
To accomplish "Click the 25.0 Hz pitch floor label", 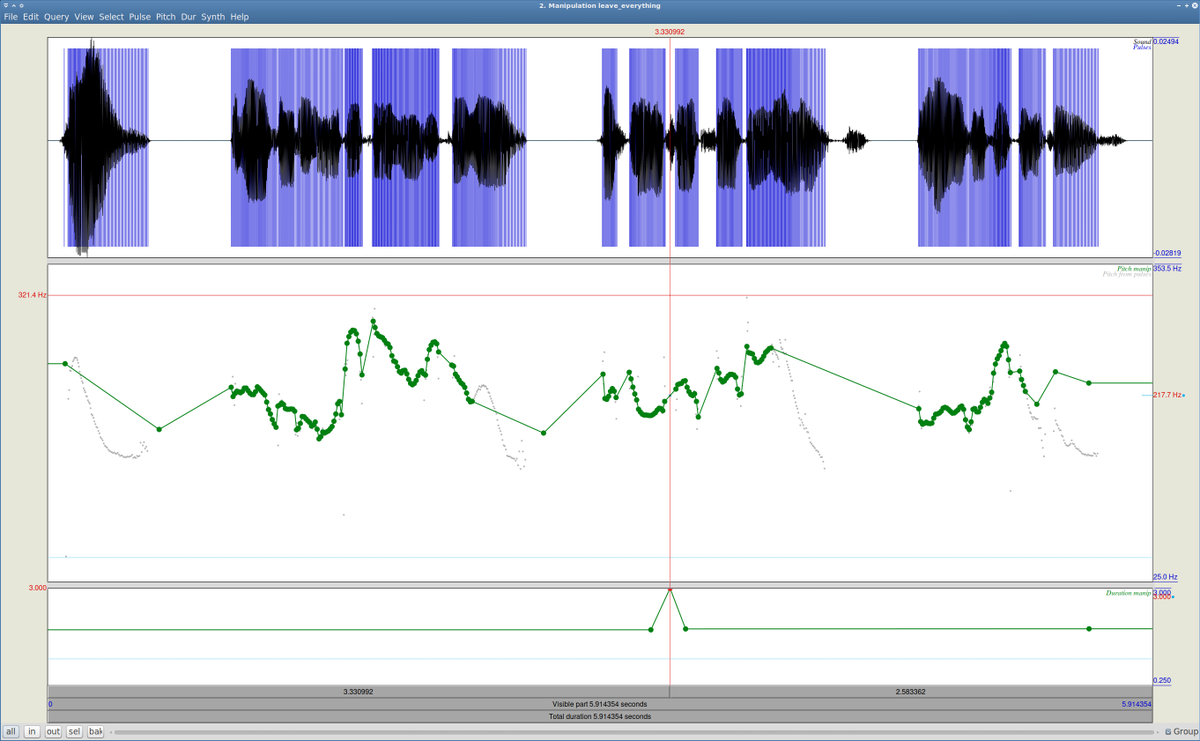I will [x=1166, y=577].
